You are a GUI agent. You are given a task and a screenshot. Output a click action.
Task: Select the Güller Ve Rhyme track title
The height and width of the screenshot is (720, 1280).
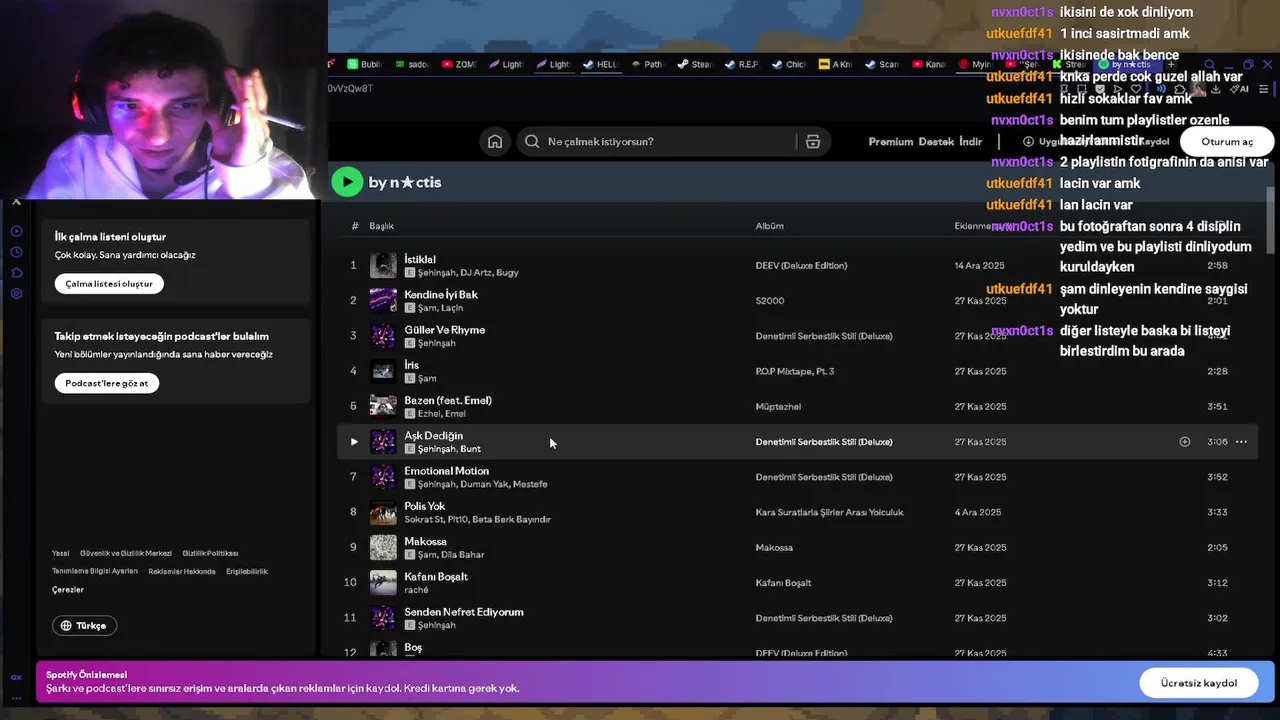click(444, 329)
